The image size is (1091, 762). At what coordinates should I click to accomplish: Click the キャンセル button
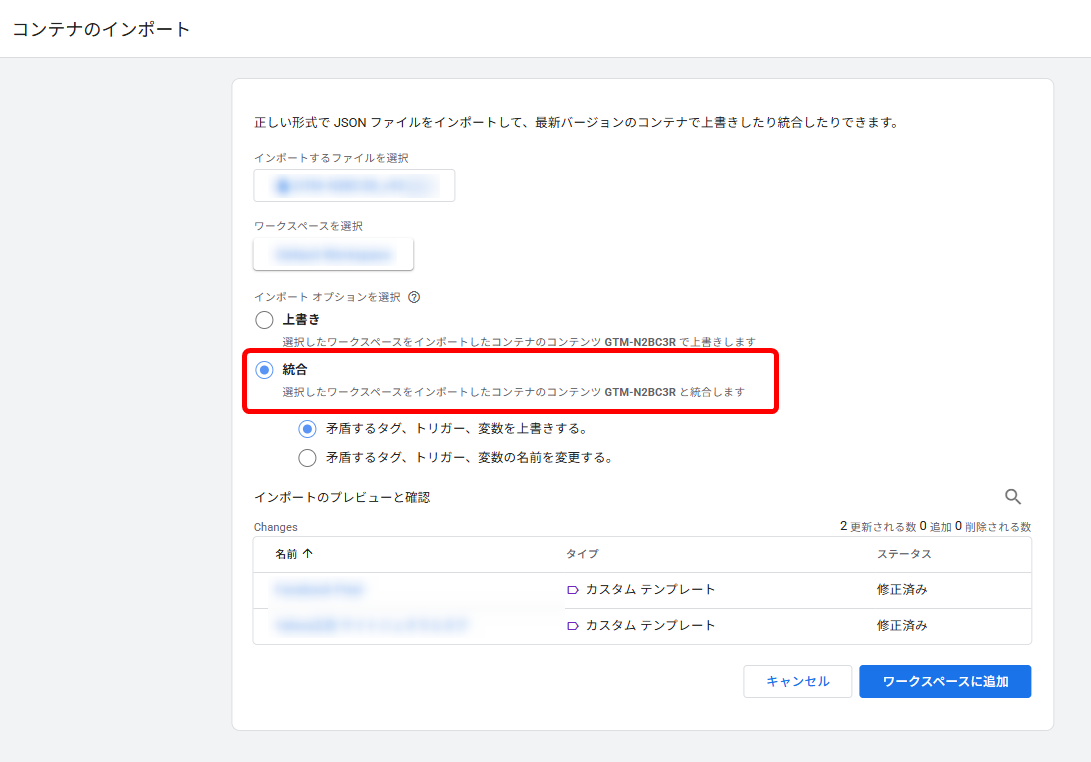pyautogui.click(x=797, y=681)
